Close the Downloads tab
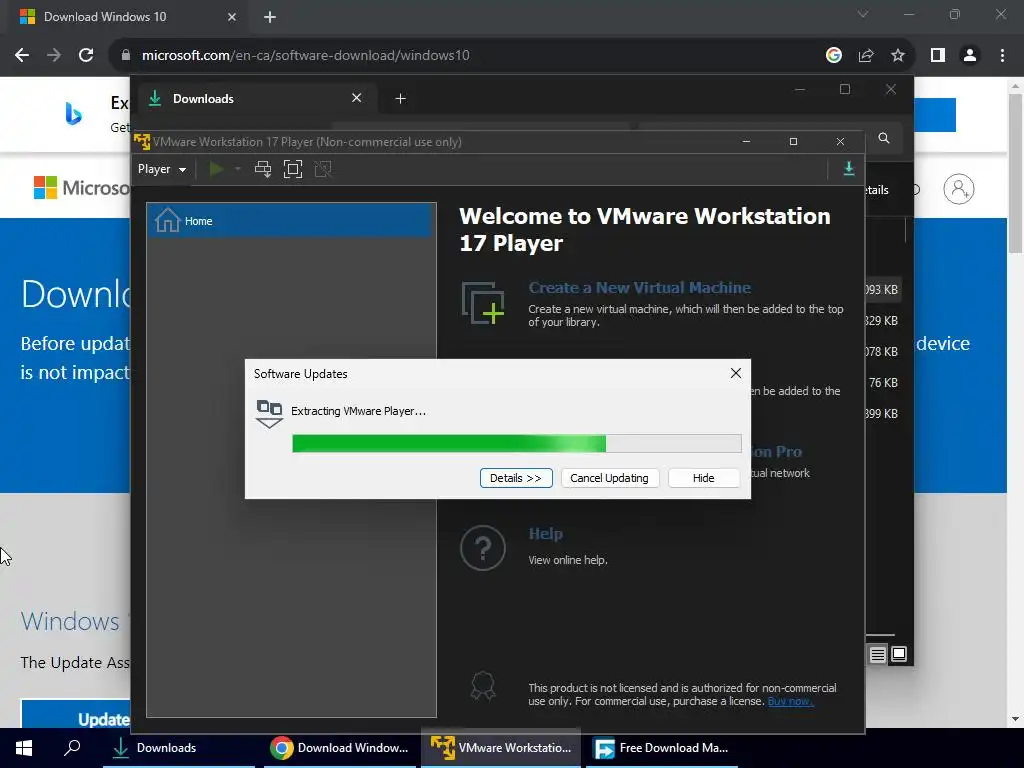Image resolution: width=1024 pixels, height=768 pixels. 357,98
